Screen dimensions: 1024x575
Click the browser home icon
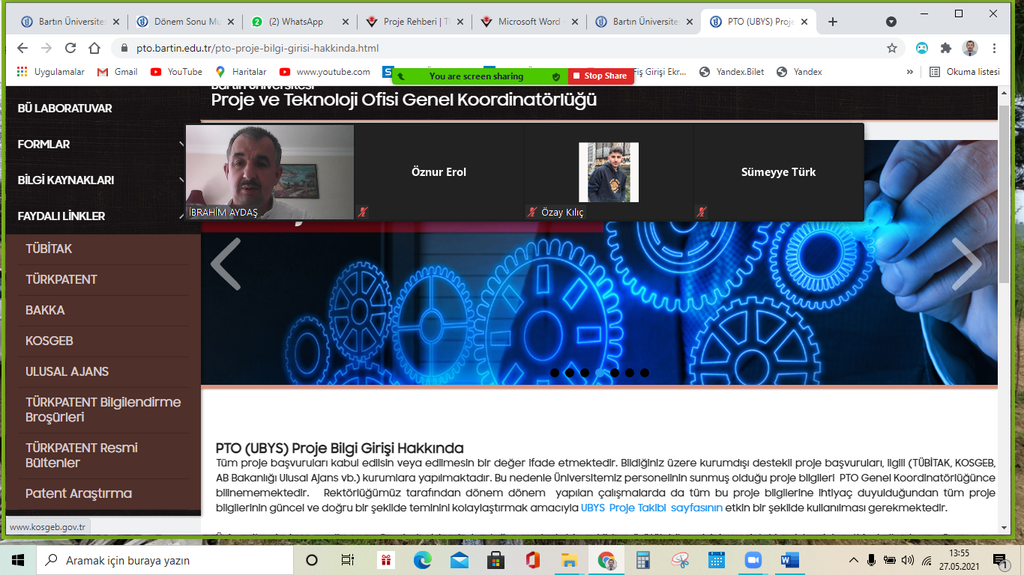click(94, 48)
